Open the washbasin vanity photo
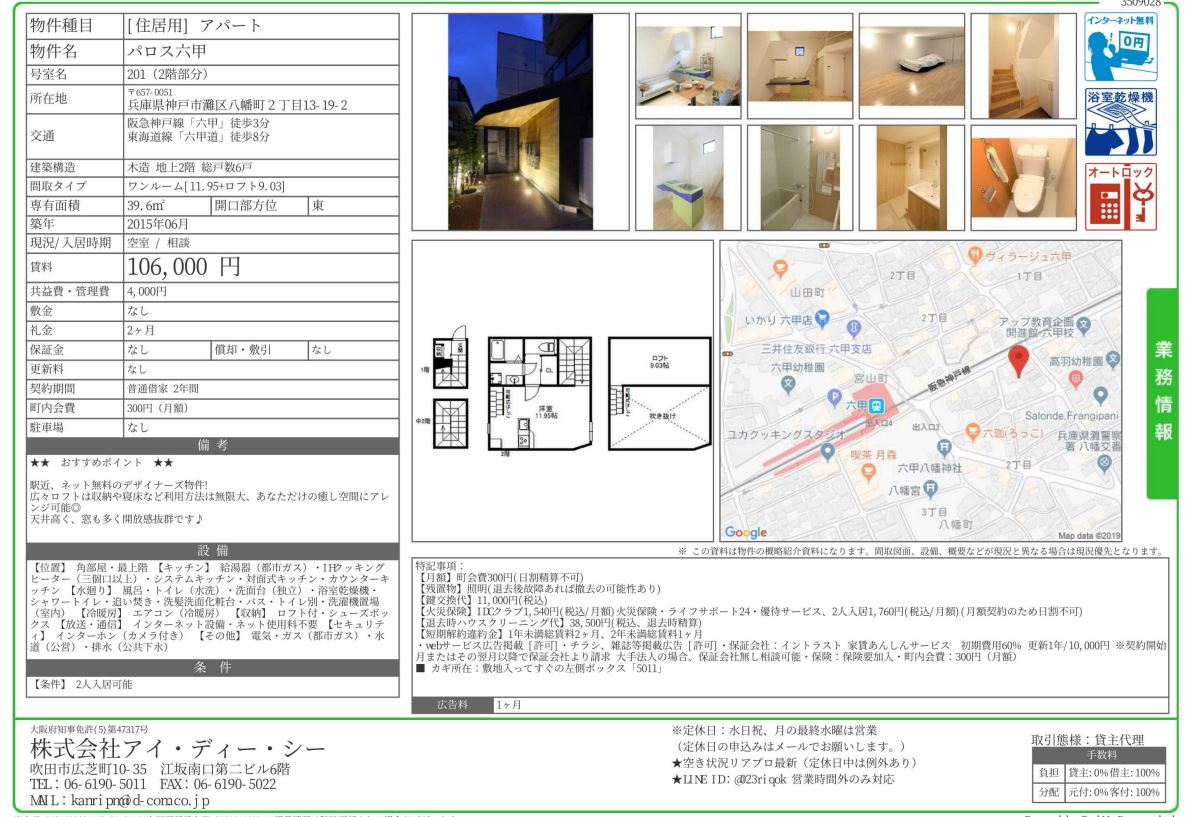This screenshot has height=817, width=1185. pos(911,178)
